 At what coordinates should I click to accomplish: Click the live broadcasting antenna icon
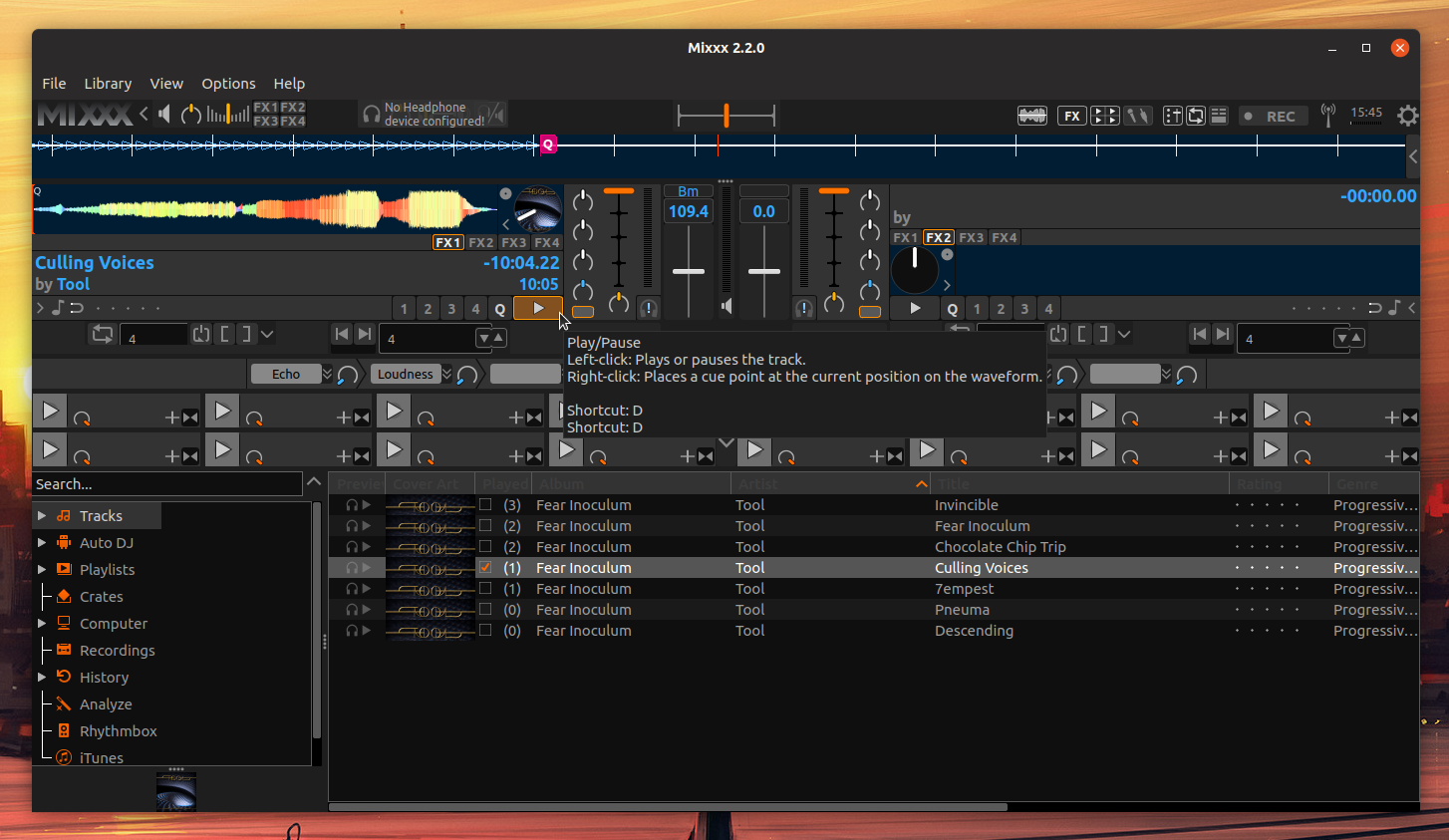(1327, 116)
